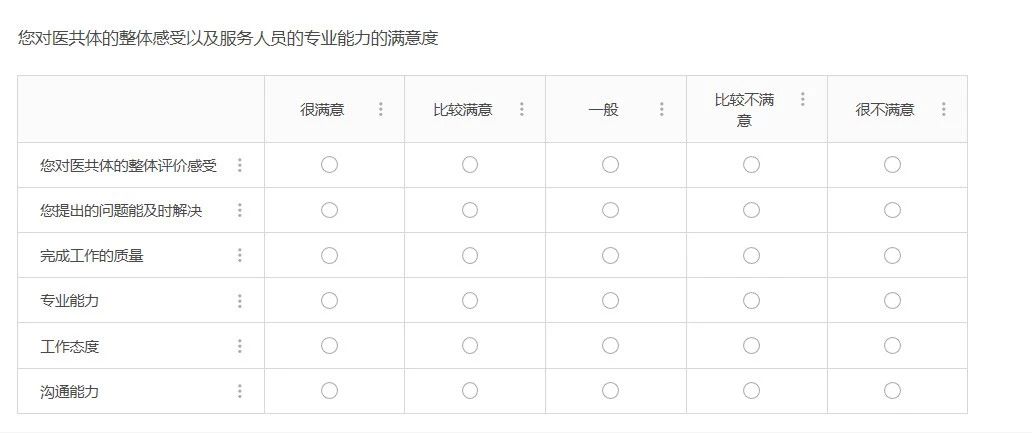This screenshot has width=1032, height=433.
Task: Open options menu for 比较不满意 column
Action: point(802,99)
